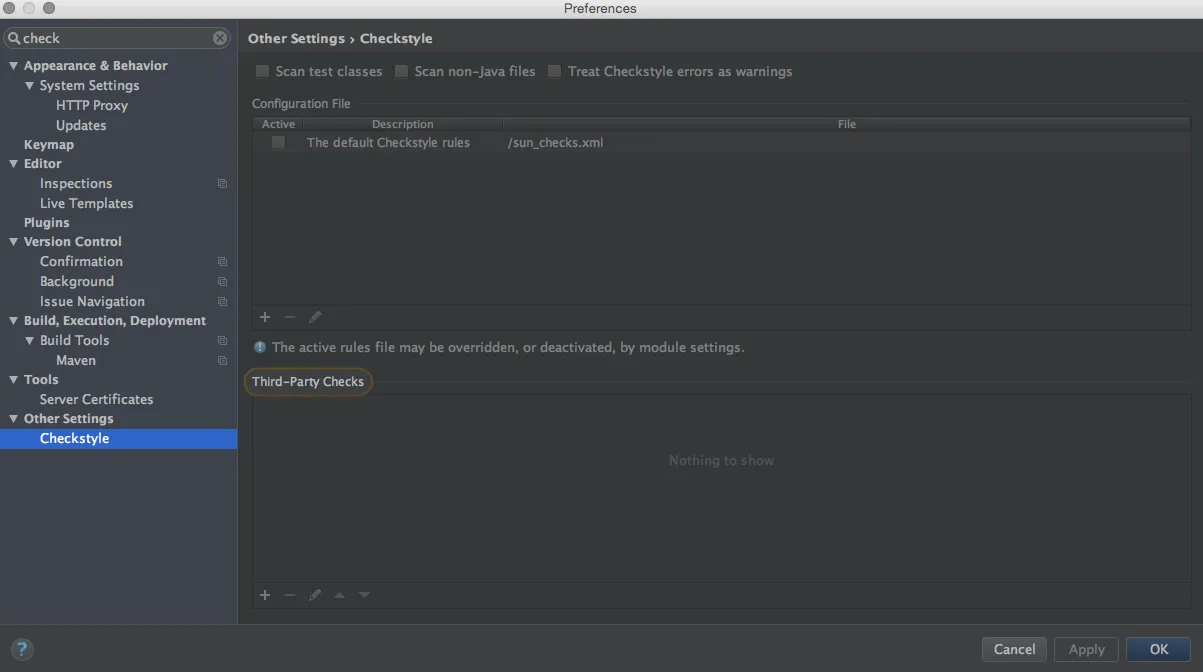Collapse the System Settings node
Image resolution: width=1203 pixels, height=672 pixels.
[x=30, y=86]
